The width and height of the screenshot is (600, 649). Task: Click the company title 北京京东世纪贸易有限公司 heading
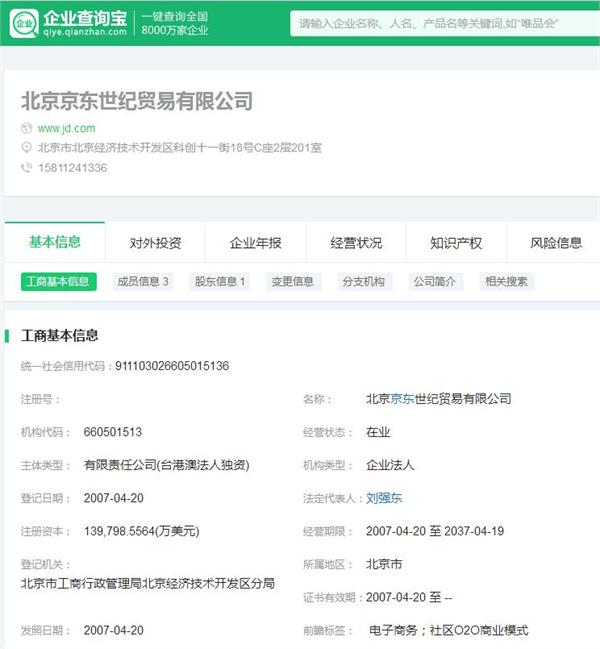[137, 101]
